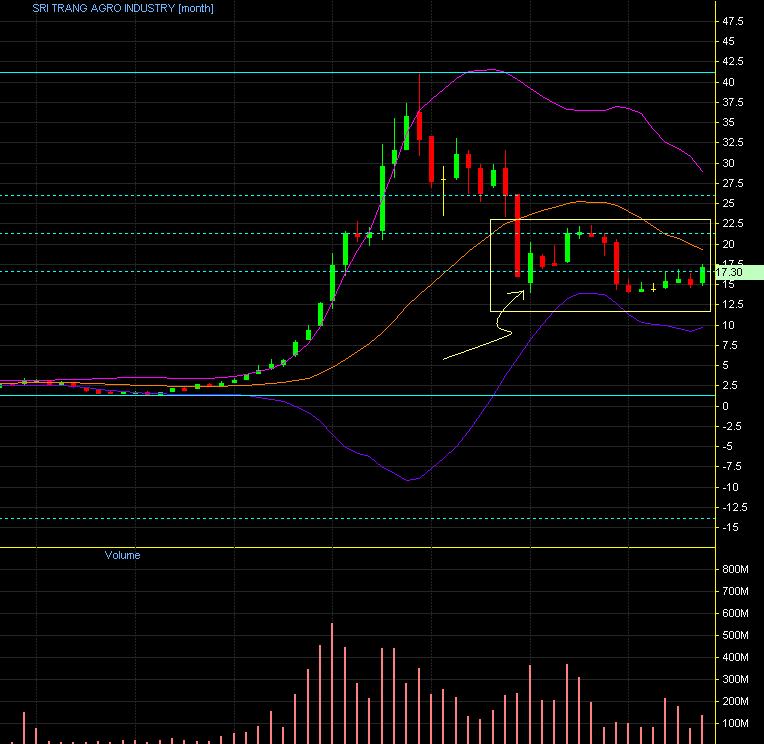The image size is (764, 744).
Task: Click the 22.5 price axis label
Action: point(733,223)
